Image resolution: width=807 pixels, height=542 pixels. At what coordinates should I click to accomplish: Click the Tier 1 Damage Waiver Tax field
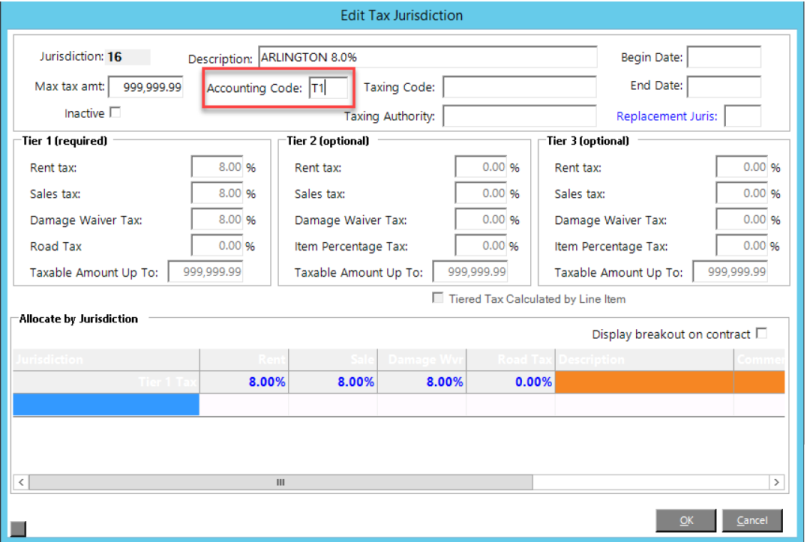pos(217,219)
